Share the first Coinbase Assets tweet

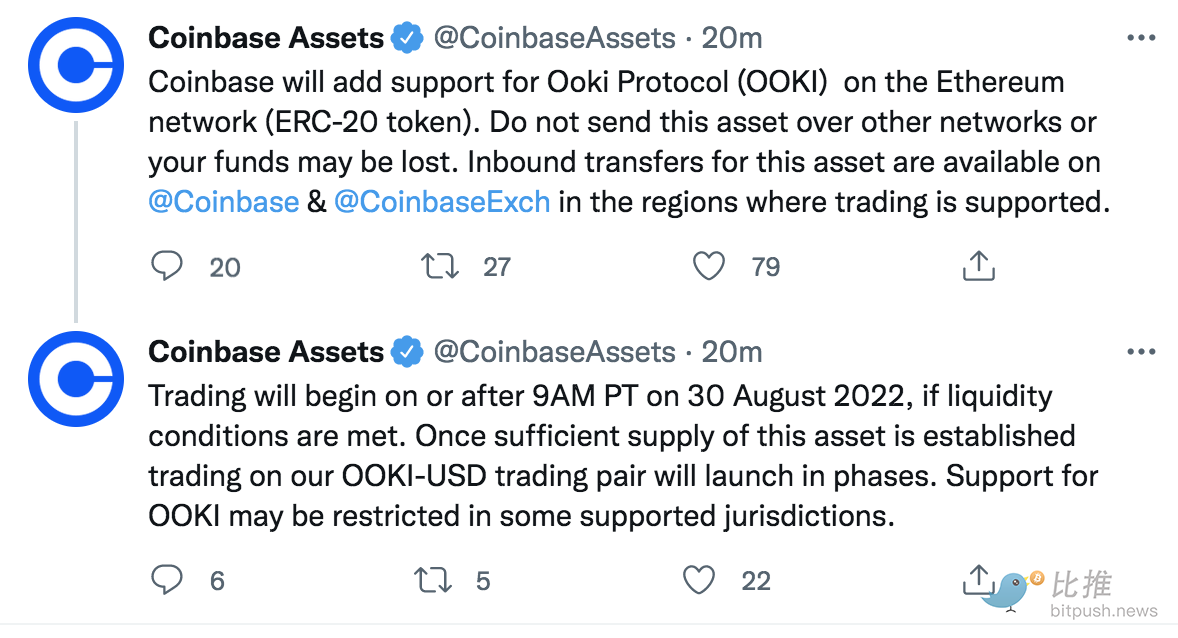[978, 265]
